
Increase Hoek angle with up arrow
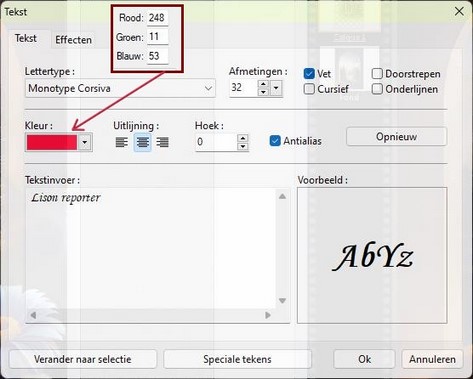point(243,138)
